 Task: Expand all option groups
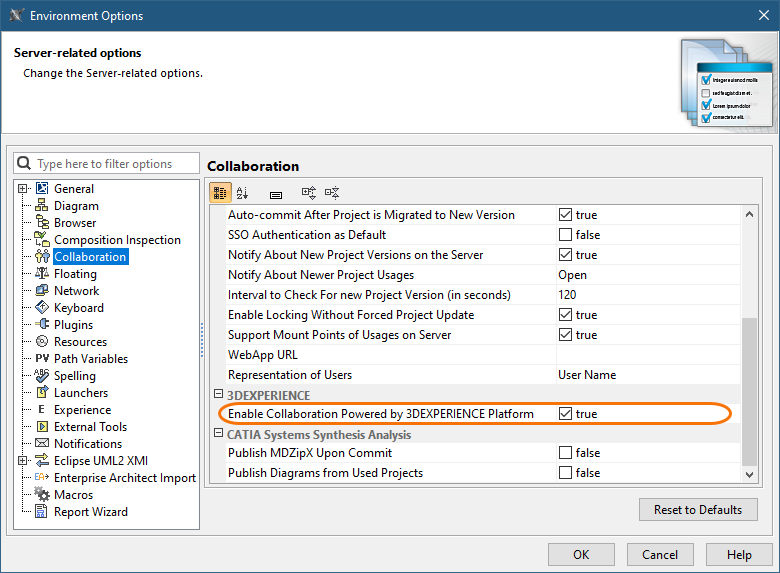309,193
